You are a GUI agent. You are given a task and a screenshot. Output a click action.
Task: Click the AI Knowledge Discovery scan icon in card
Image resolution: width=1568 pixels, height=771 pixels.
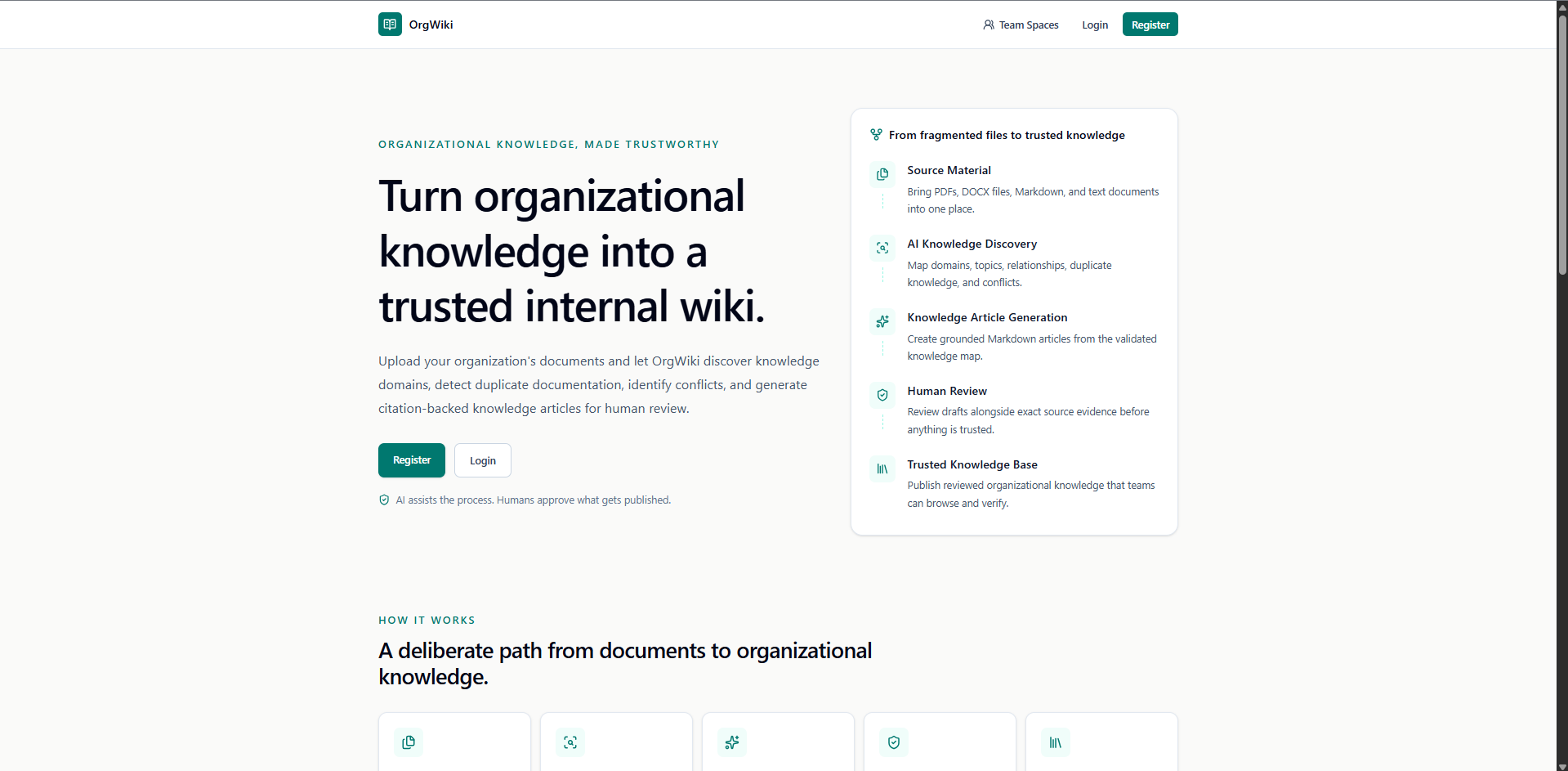882,248
